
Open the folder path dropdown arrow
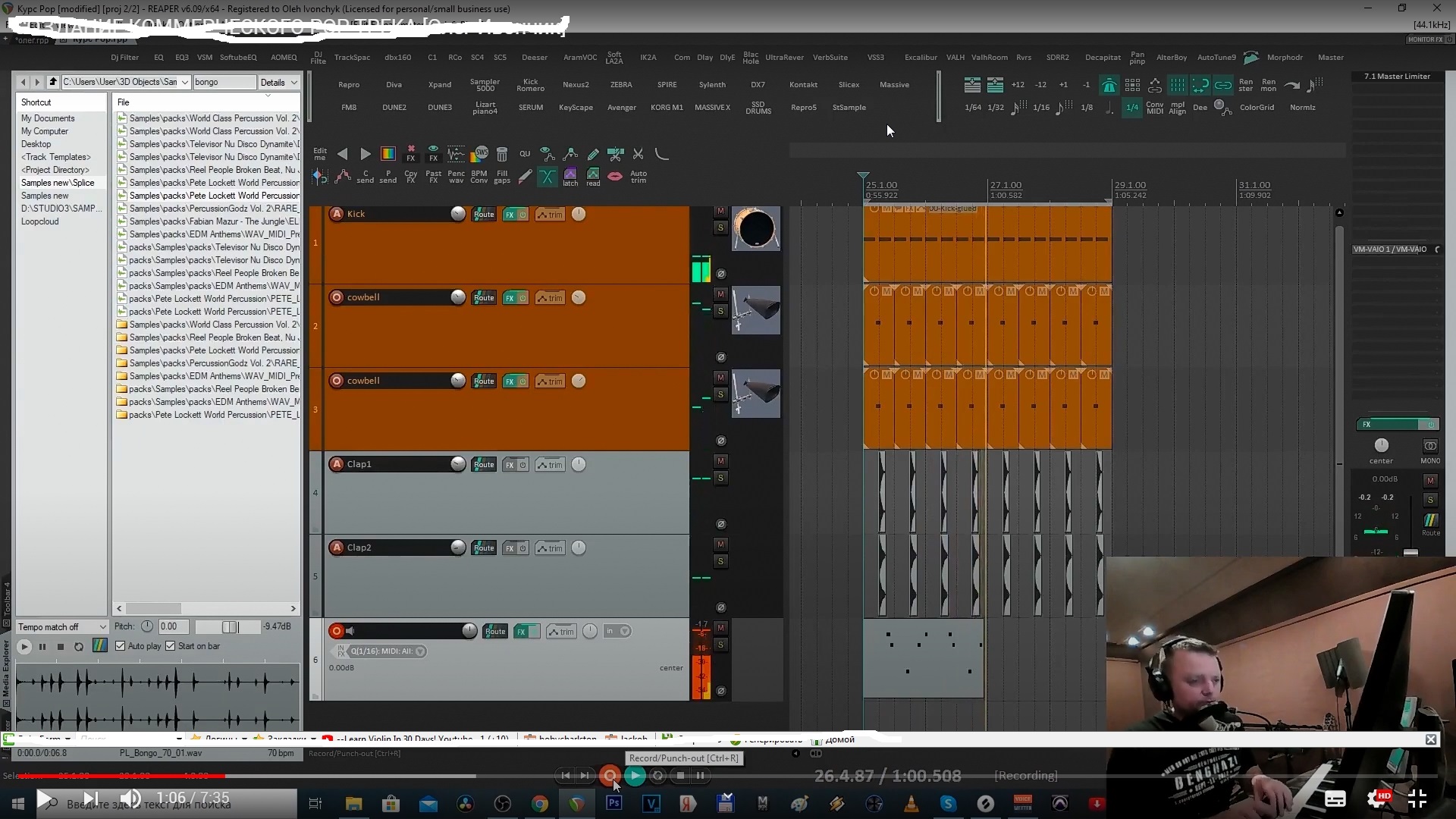(184, 82)
